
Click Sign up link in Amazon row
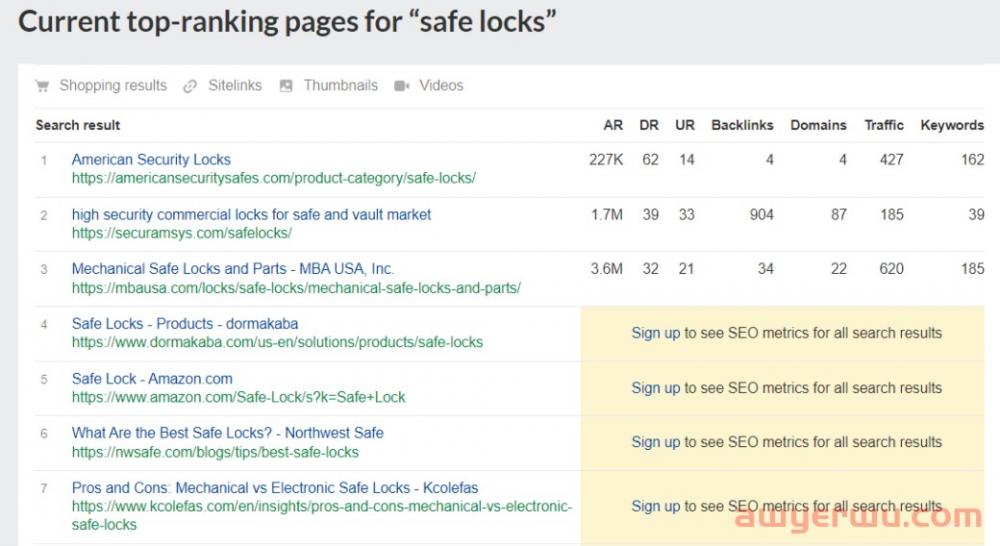[655, 388]
